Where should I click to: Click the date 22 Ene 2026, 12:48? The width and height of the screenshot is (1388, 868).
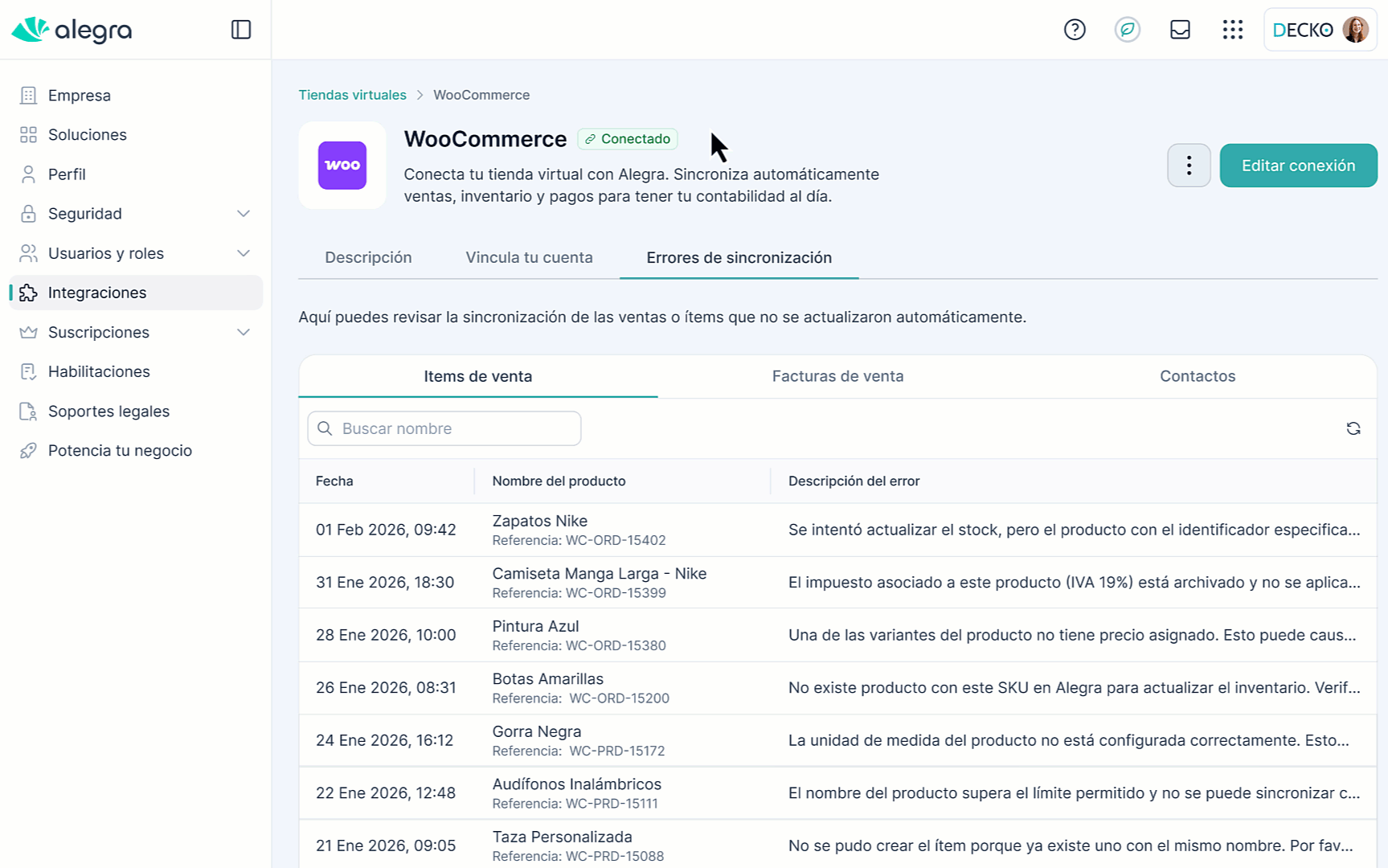pos(386,793)
